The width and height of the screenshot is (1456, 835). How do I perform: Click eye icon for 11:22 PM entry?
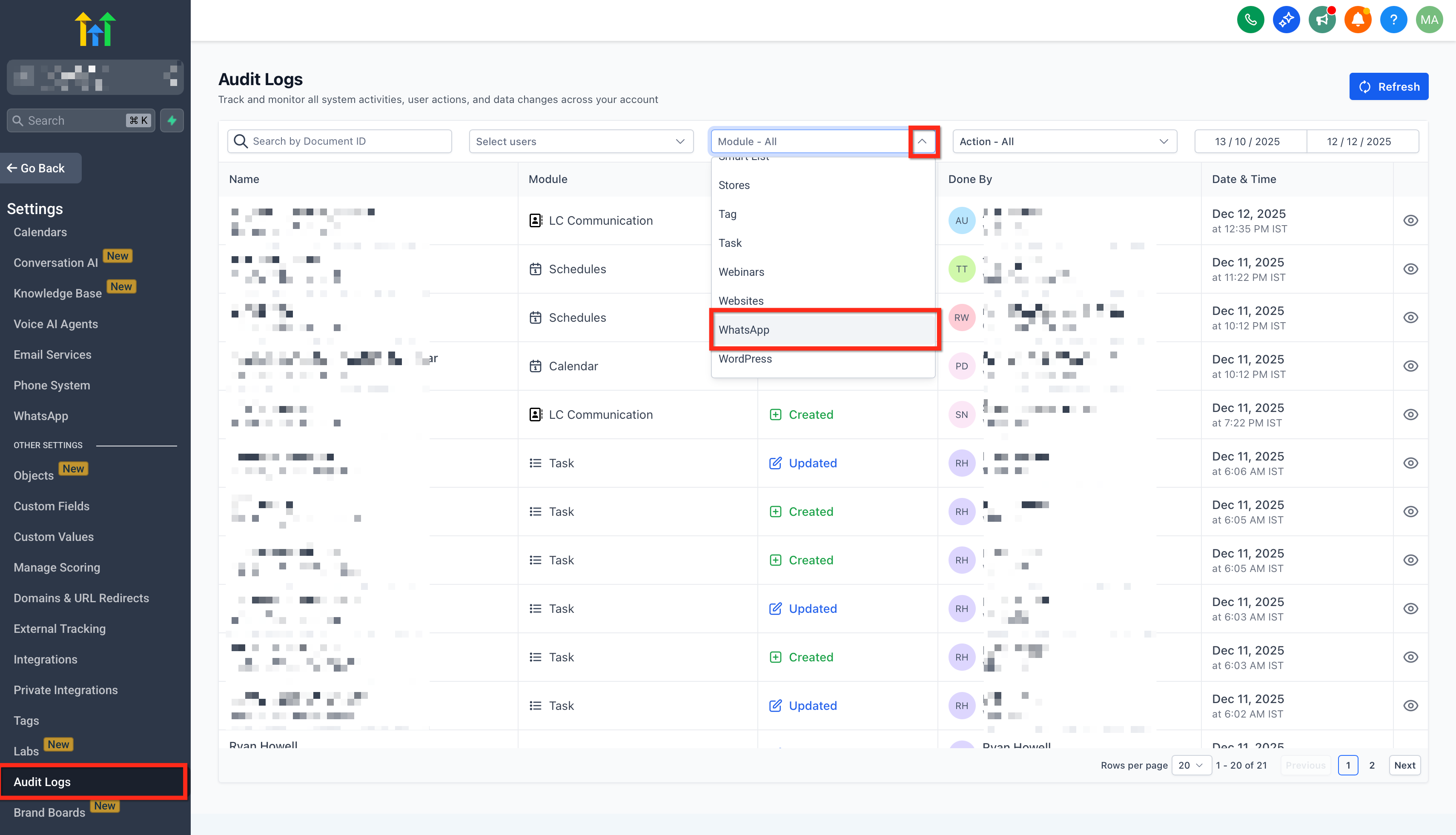(x=1410, y=269)
